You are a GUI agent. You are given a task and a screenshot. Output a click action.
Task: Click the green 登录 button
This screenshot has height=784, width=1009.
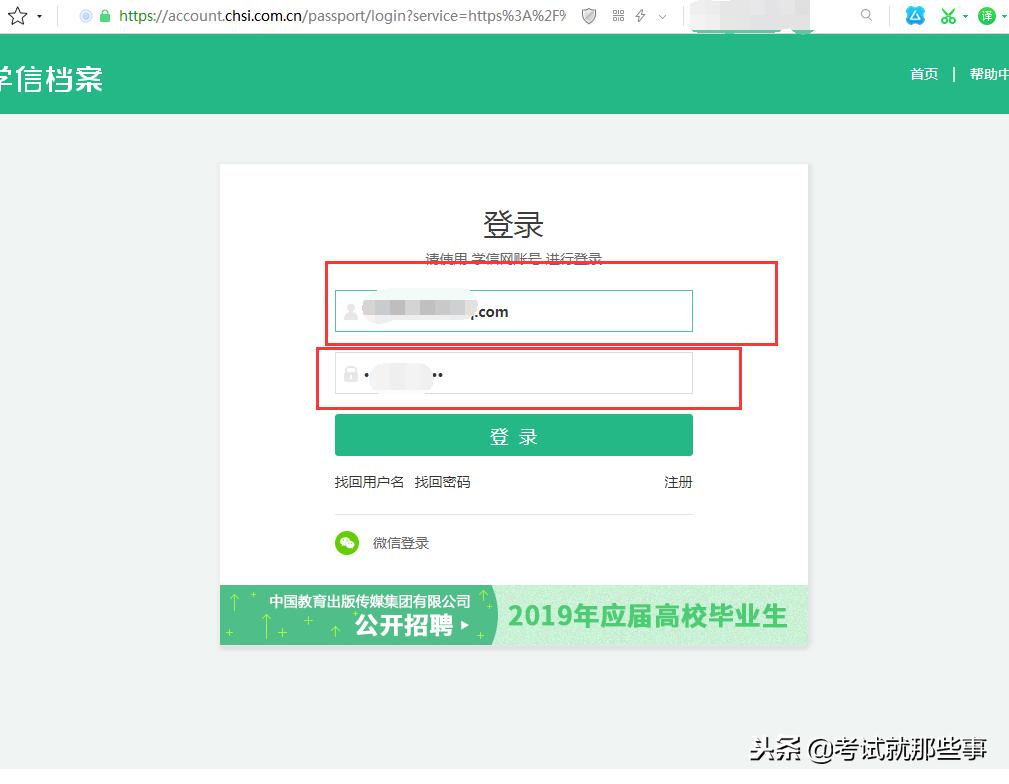pyautogui.click(x=513, y=435)
